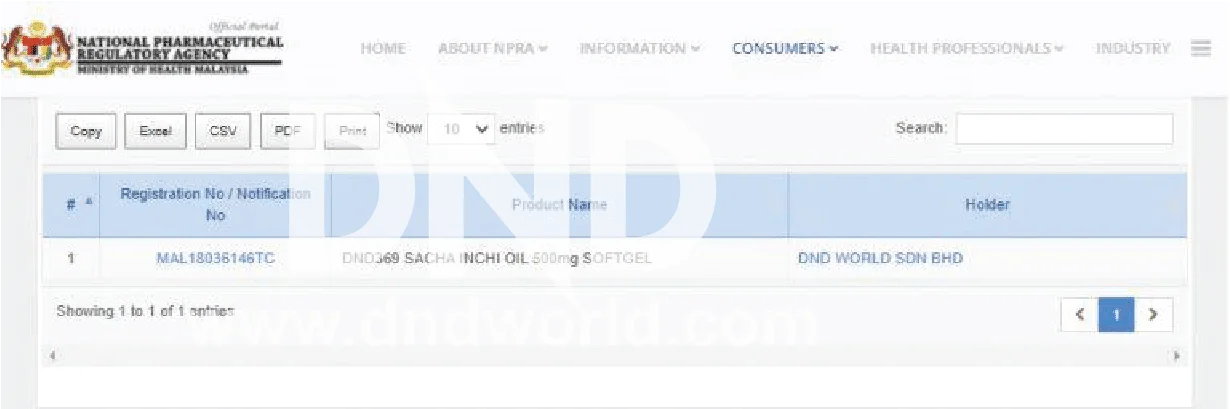Download table as CSV
Image resolution: width=1230 pixels, height=409 pixels.
(223, 131)
